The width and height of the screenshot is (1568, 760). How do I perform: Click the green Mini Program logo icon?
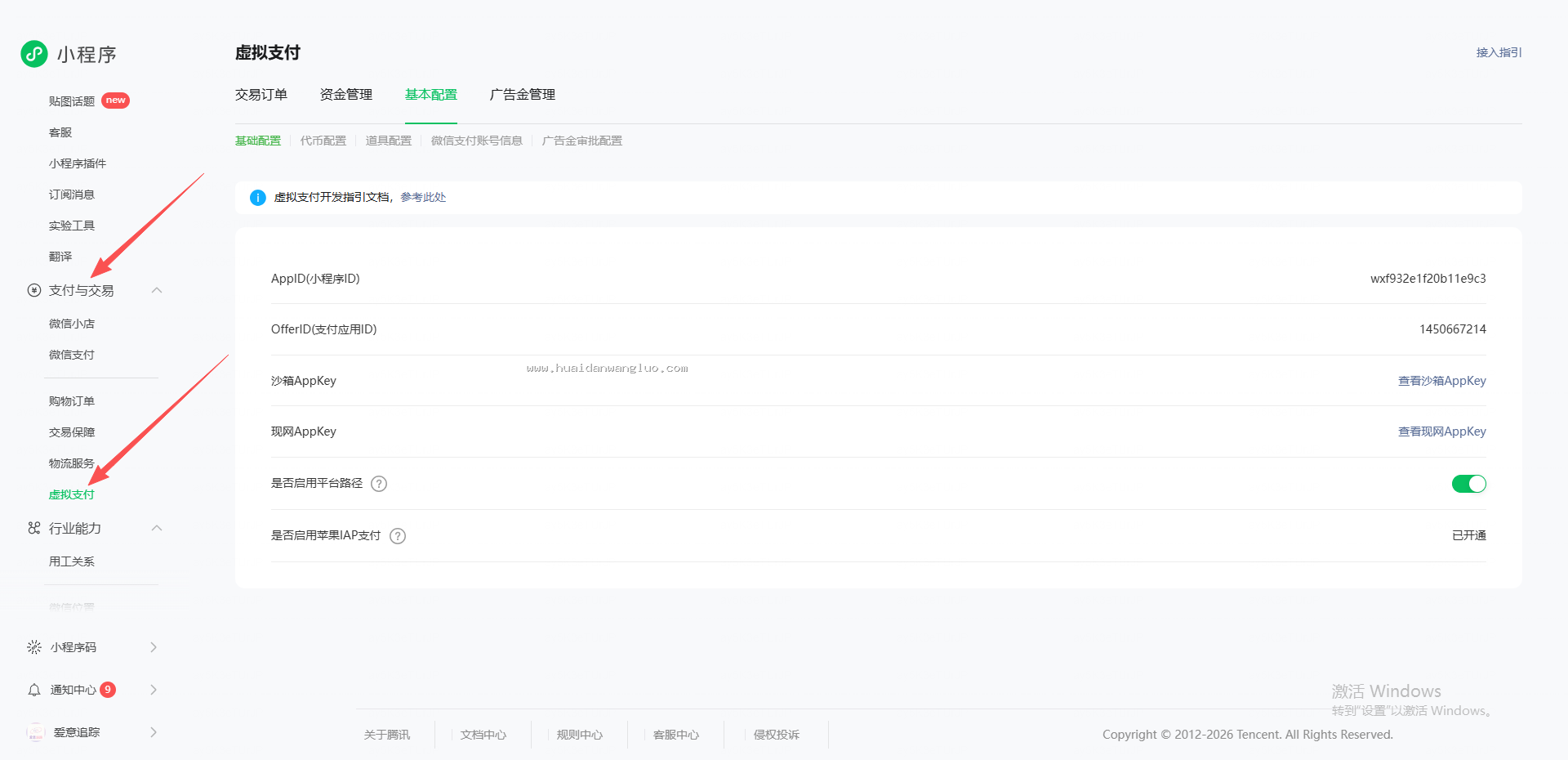click(x=34, y=54)
